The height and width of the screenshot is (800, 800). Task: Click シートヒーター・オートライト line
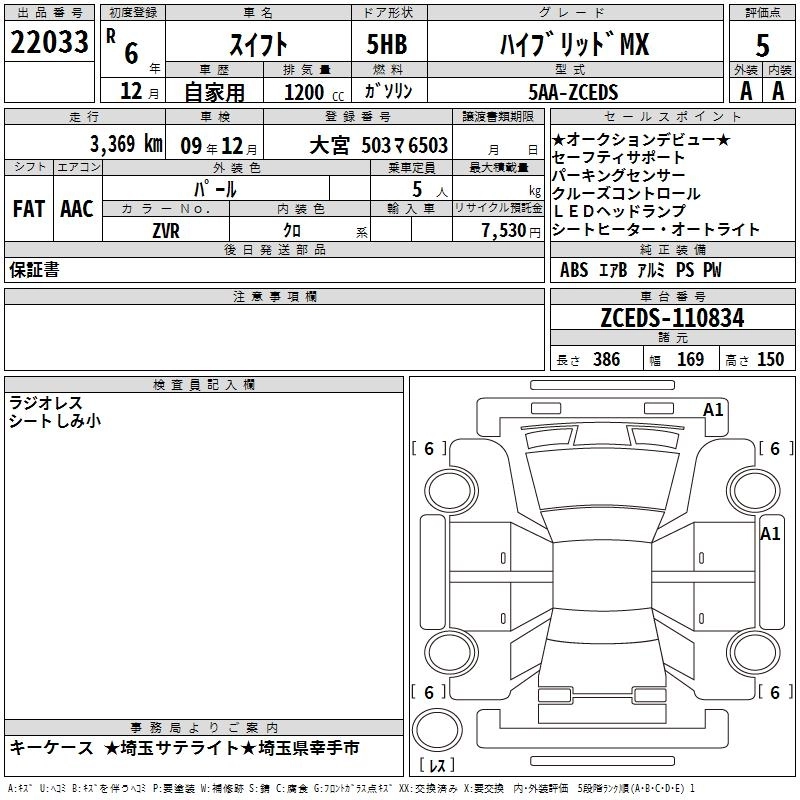pyautogui.click(x=656, y=230)
